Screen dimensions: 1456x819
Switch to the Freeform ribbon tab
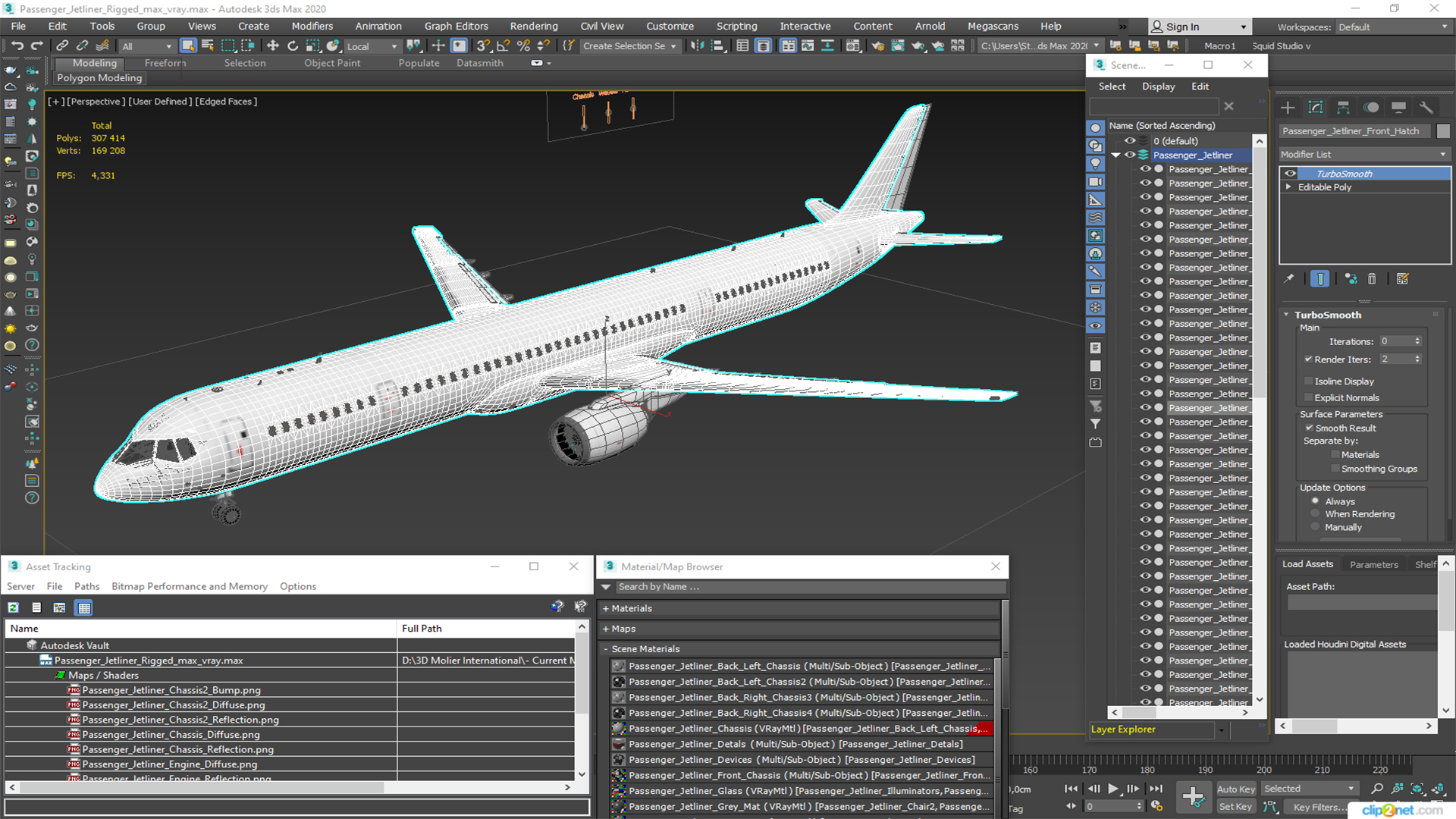click(165, 63)
